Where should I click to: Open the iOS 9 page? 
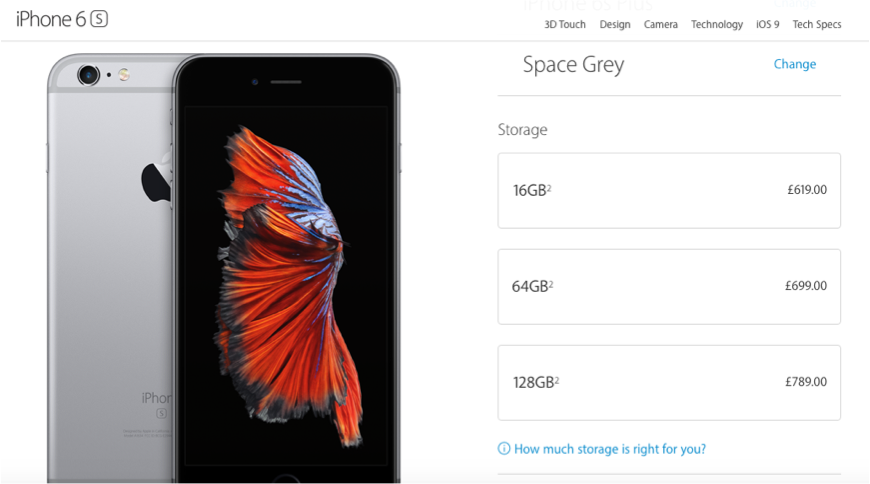click(x=767, y=24)
